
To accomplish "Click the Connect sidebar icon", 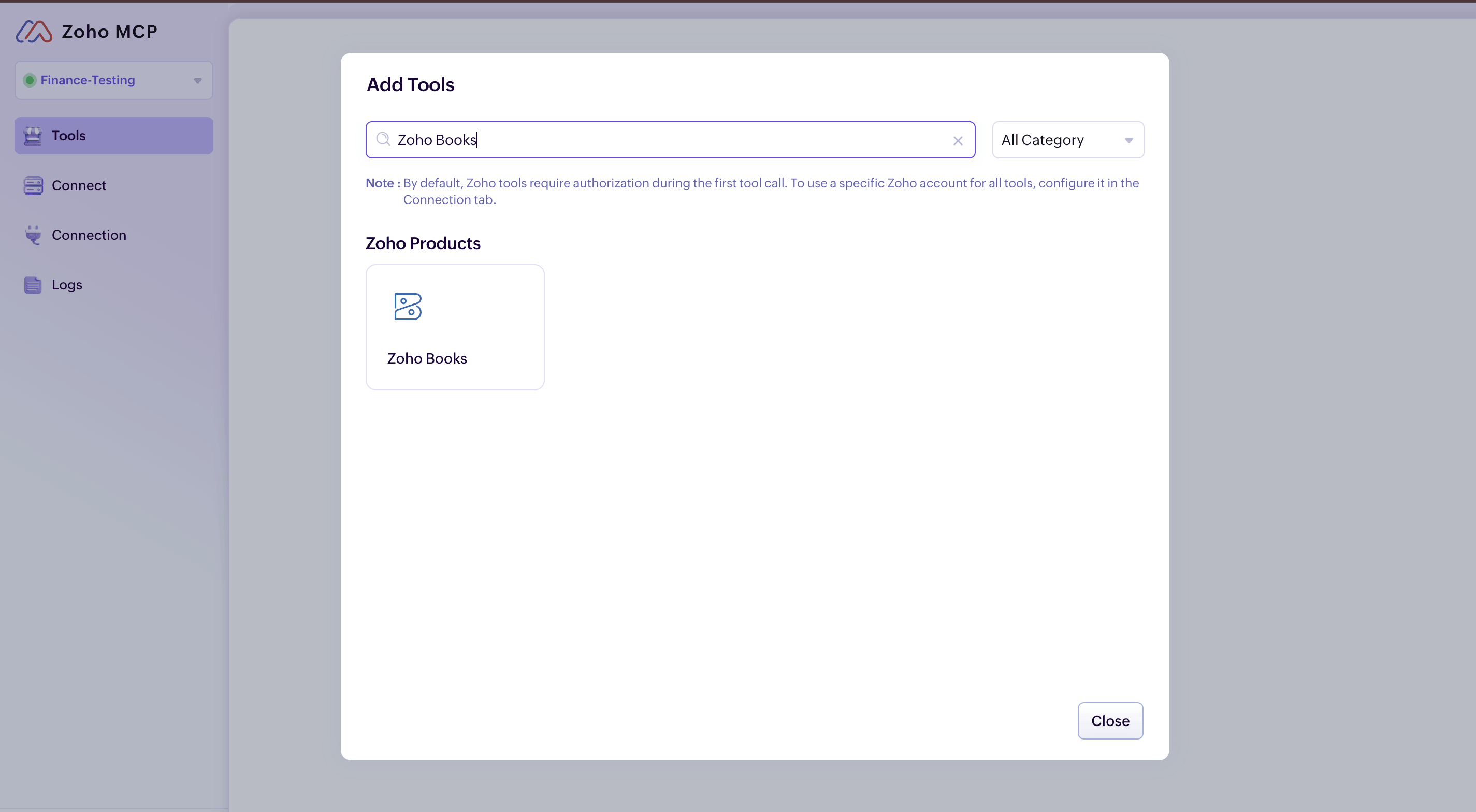I will tap(33, 186).
